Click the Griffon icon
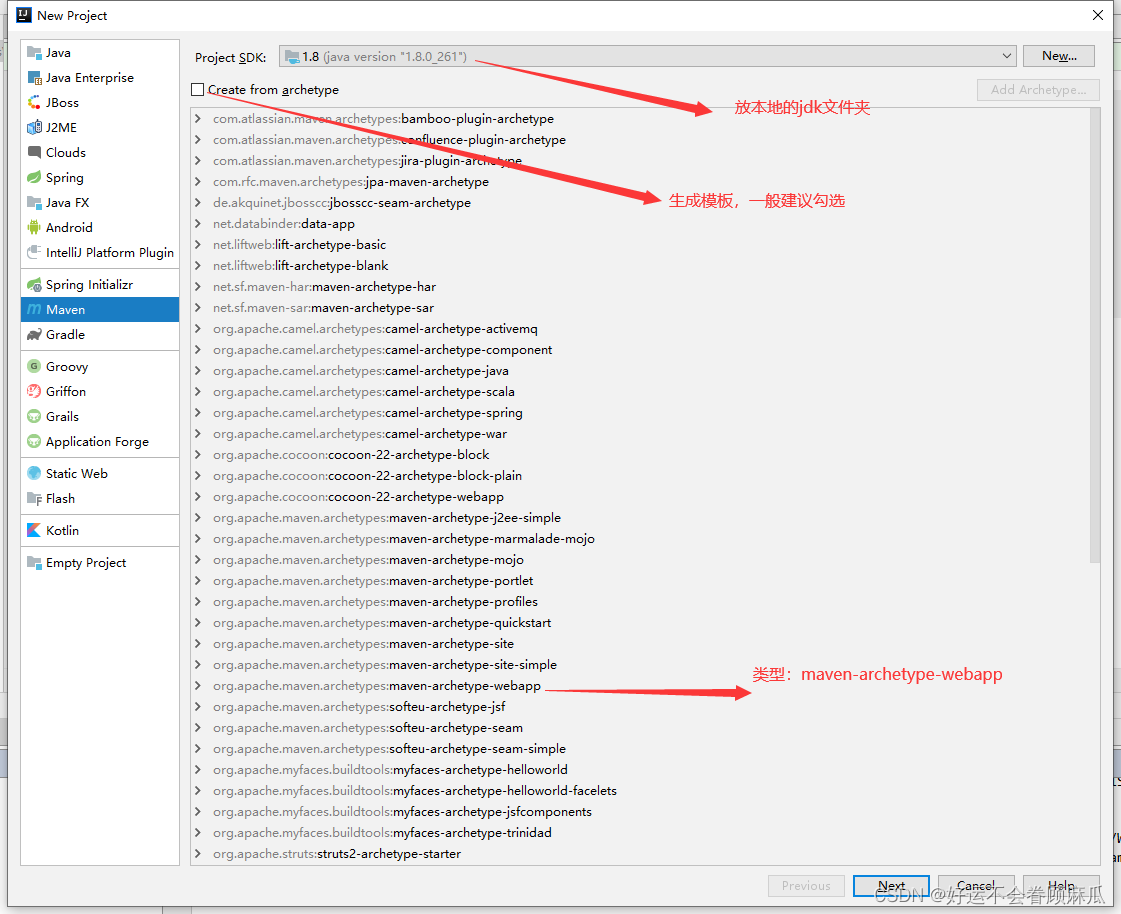1121x914 pixels. click(x=34, y=391)
